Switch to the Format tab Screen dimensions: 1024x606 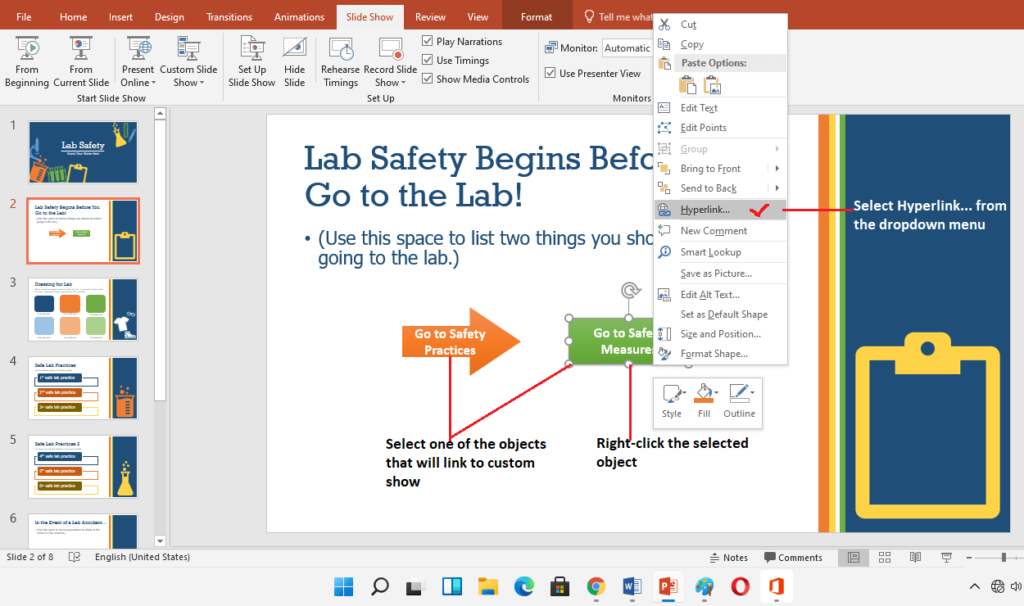click(x=536, y=17)
